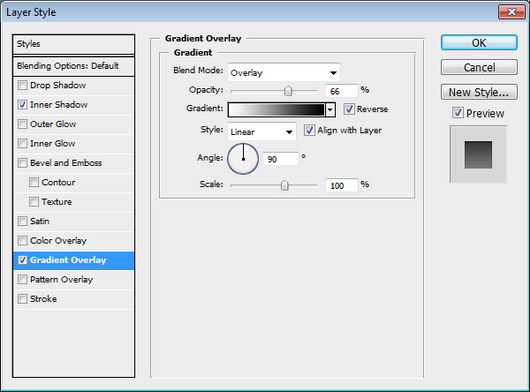This screenshot has height=392, width=530.
Task: Open the Outer Glow settings label
Action: click(x=53, y=124)
